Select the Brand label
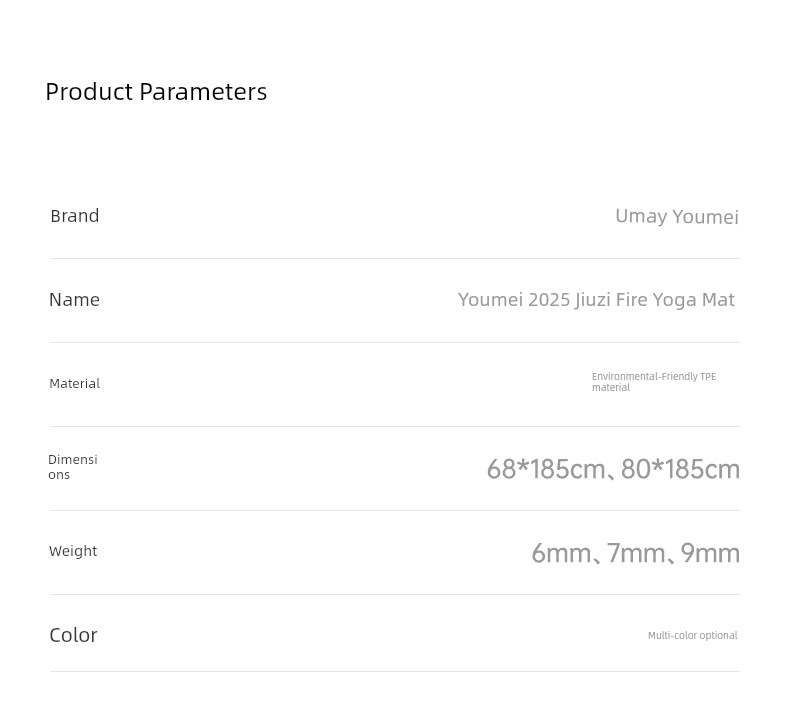 click(75, 216)
